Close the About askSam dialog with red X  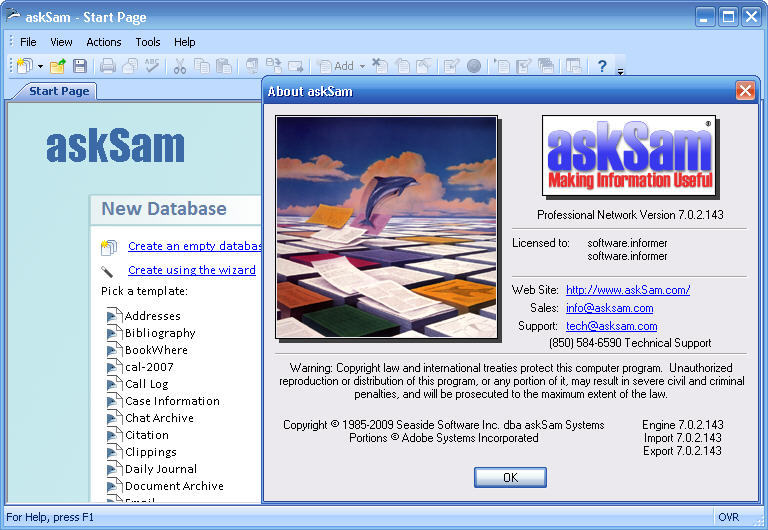click(745, 91)
